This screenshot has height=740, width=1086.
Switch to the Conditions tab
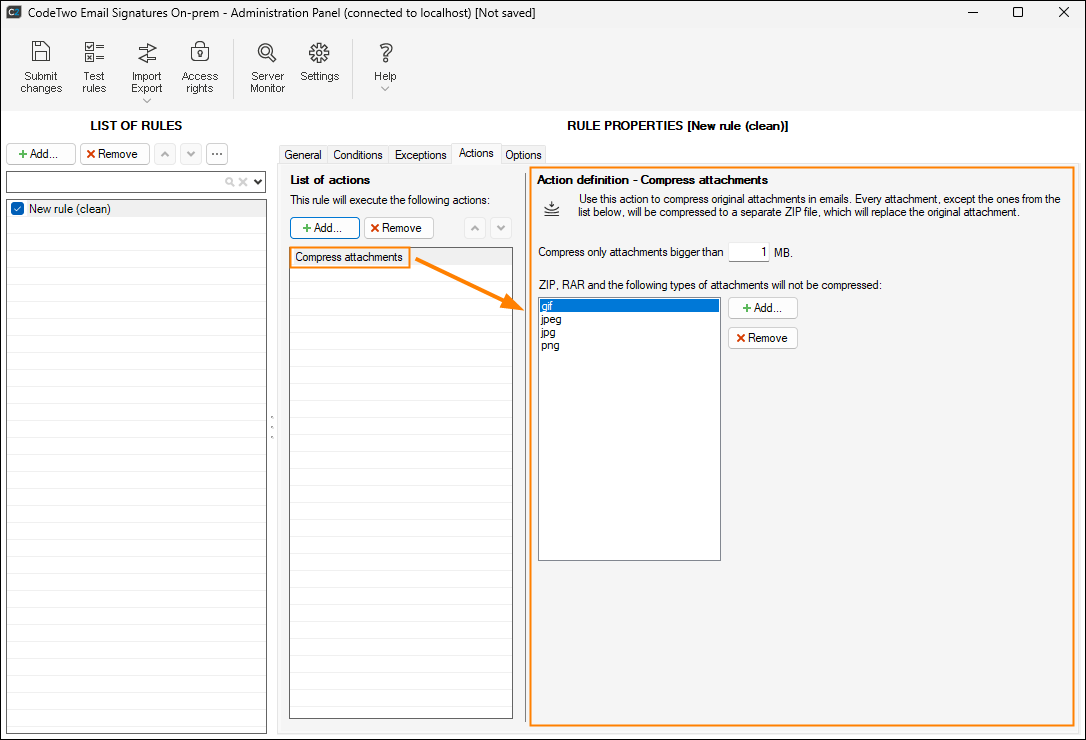tap(358, 155)
